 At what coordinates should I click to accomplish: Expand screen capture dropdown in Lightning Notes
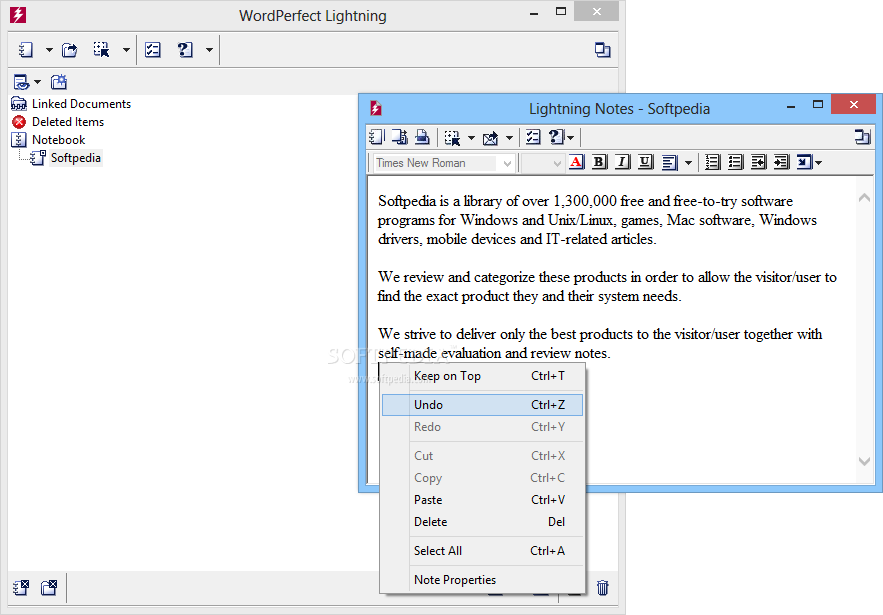point(471,137)
